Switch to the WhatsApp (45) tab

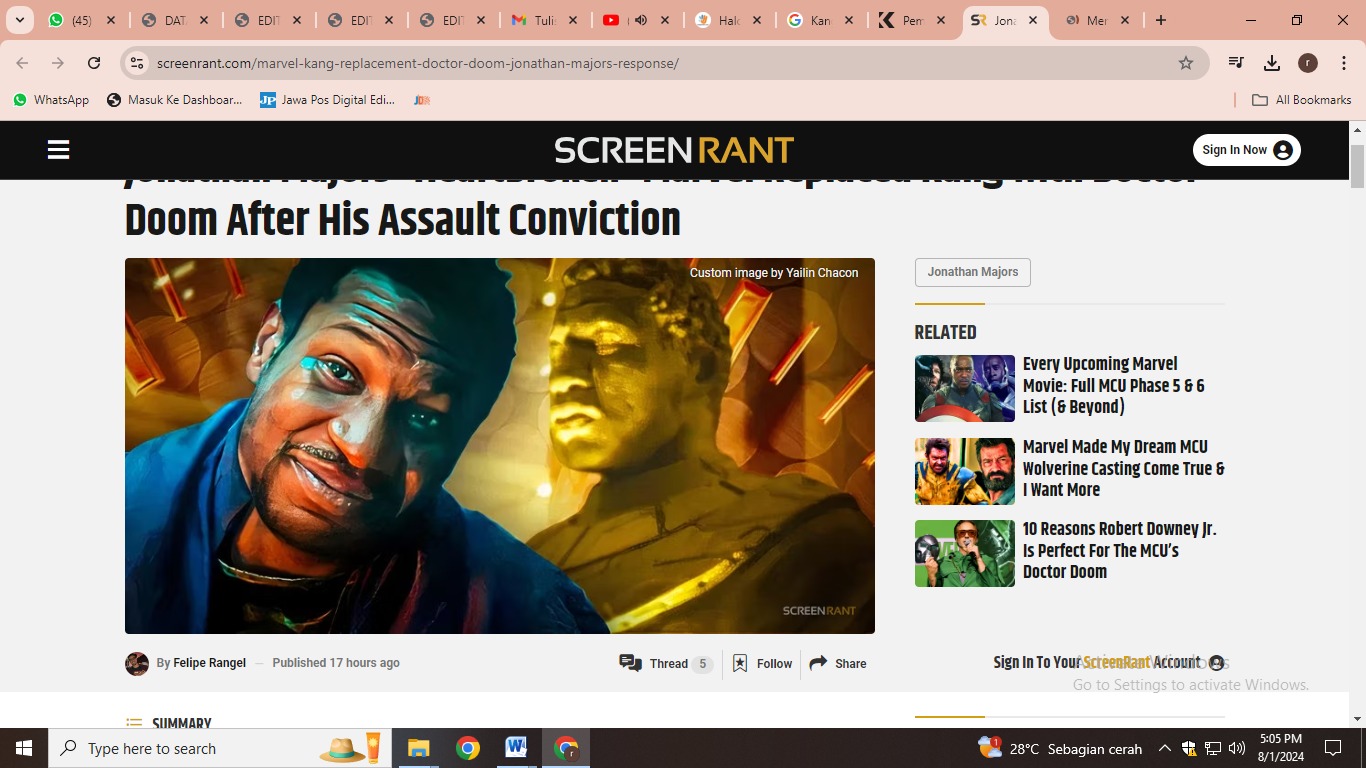pyautogui.click(x=80, y=20)
